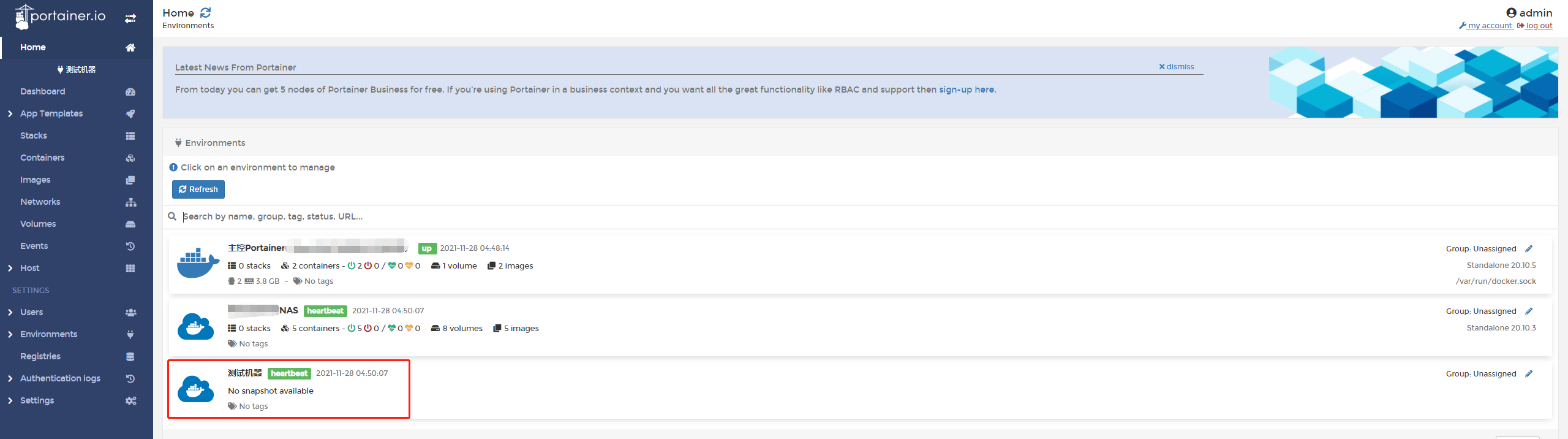This screenshot has width=1568, height=439.
Task: Expand the Host menu chevron
Action: tap(10, 268)
